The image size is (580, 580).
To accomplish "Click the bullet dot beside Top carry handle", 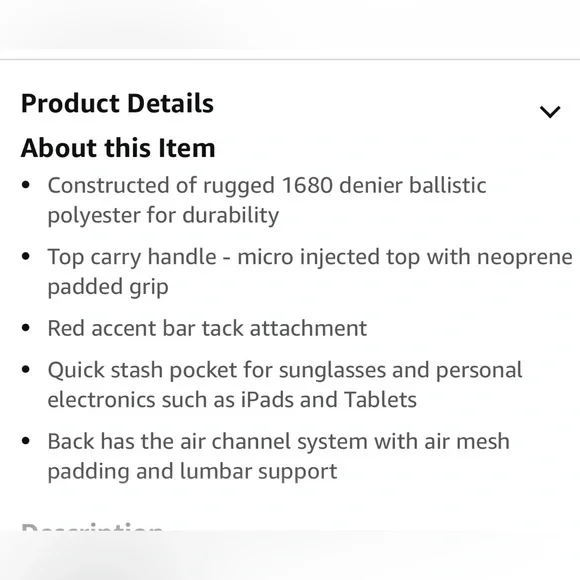I will (26, 256).
